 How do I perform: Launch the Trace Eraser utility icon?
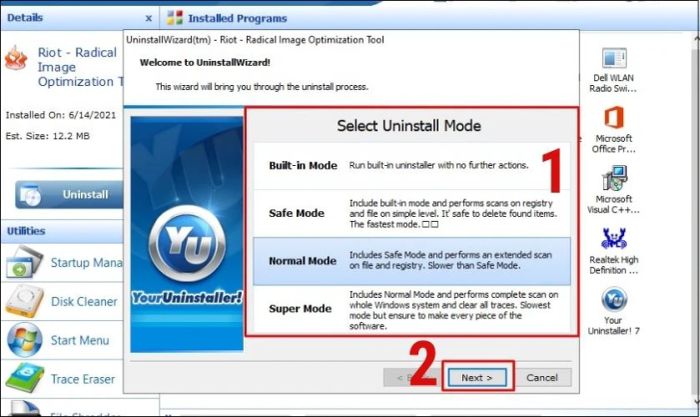[x=25, y=378]
